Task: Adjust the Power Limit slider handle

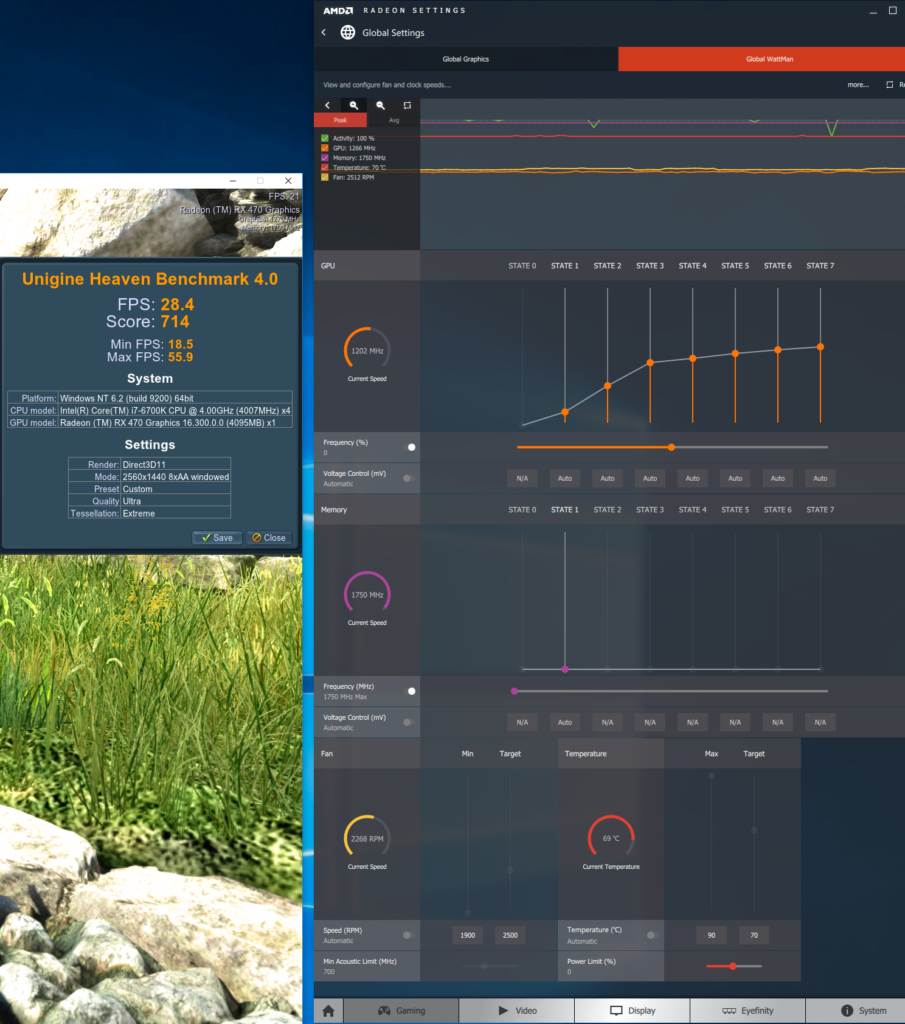Action: (733, 966)
